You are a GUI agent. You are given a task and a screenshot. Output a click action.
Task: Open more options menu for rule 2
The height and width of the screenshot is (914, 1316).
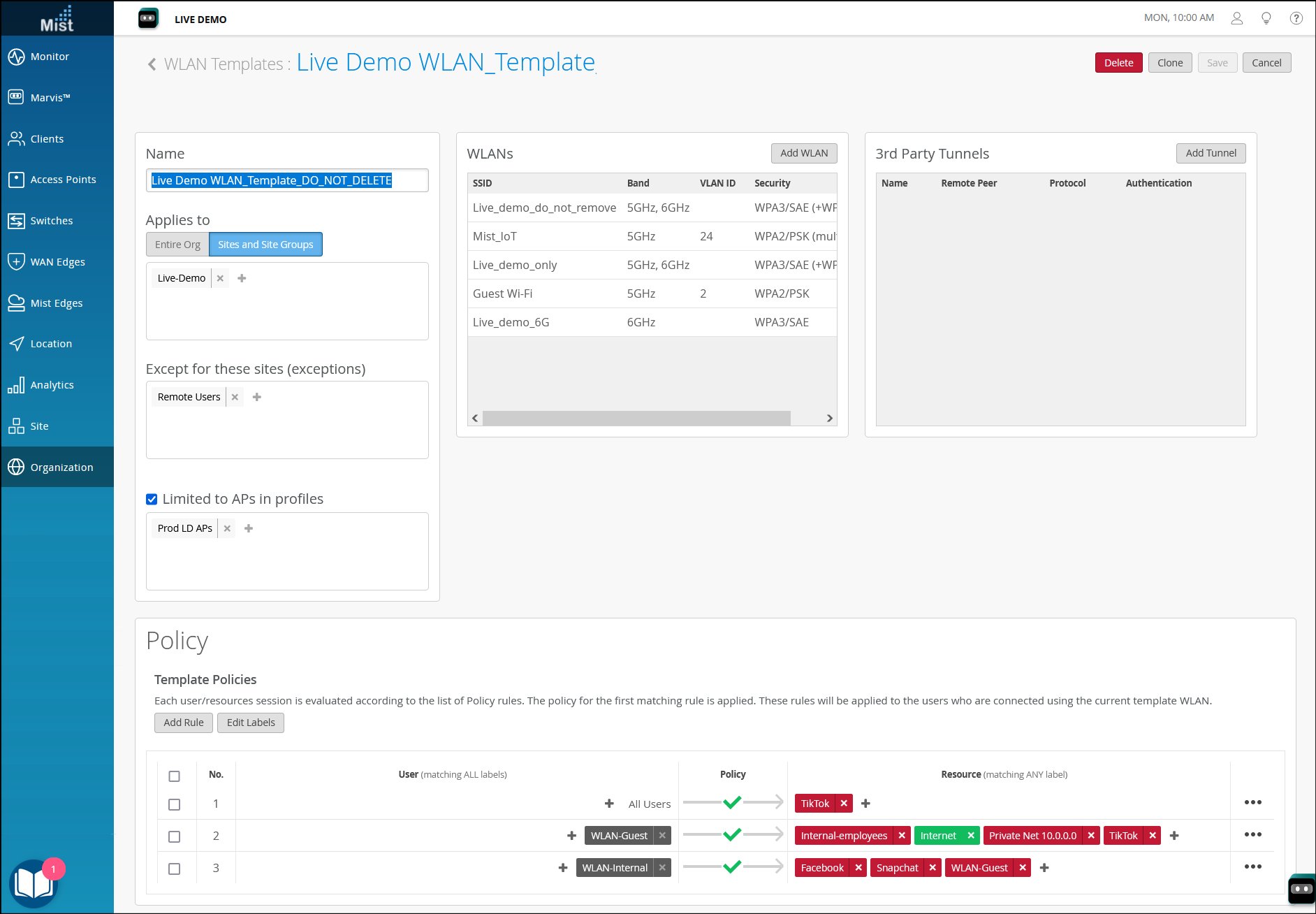tap(1253, 834)
